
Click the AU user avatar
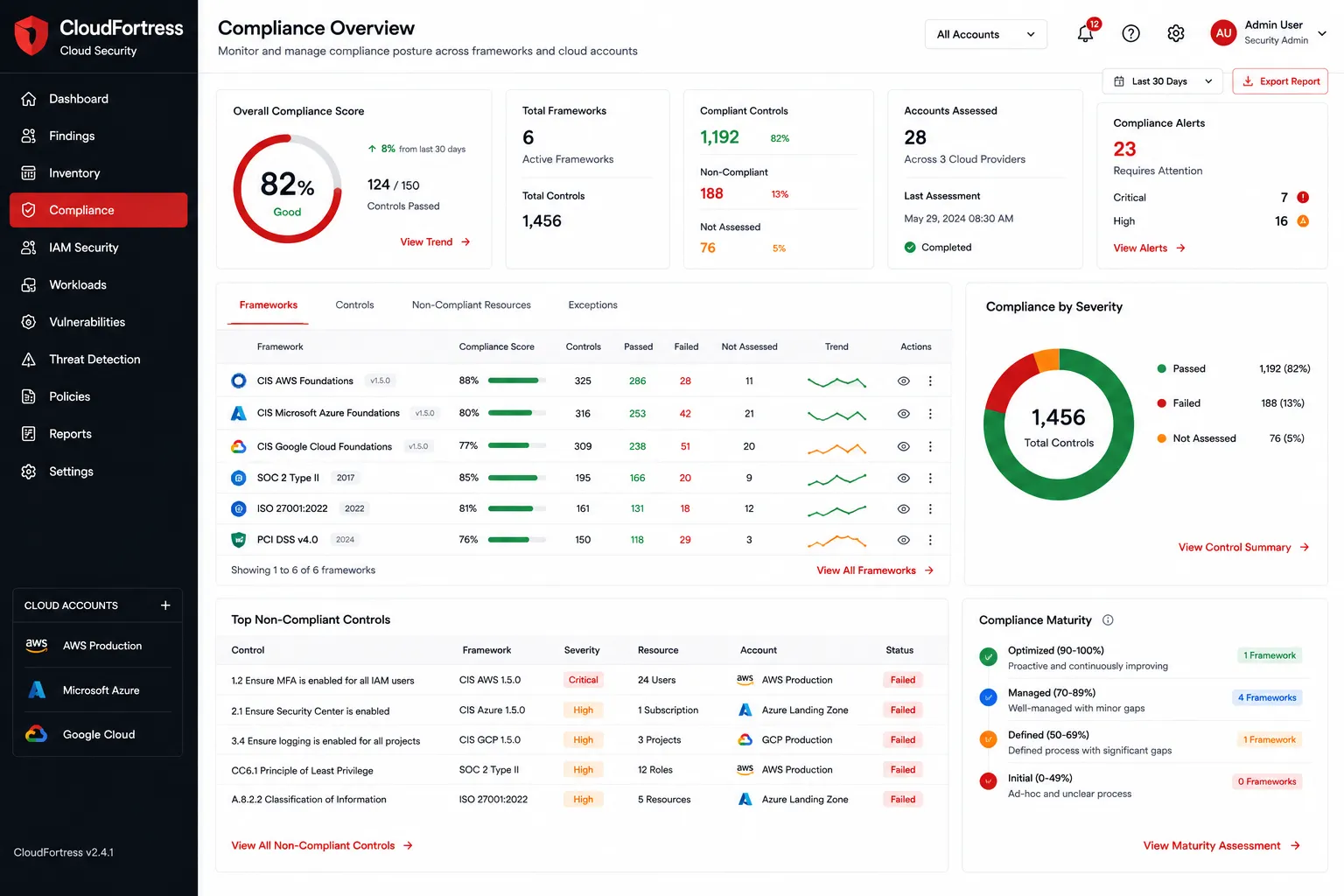tap(1223, 33)
